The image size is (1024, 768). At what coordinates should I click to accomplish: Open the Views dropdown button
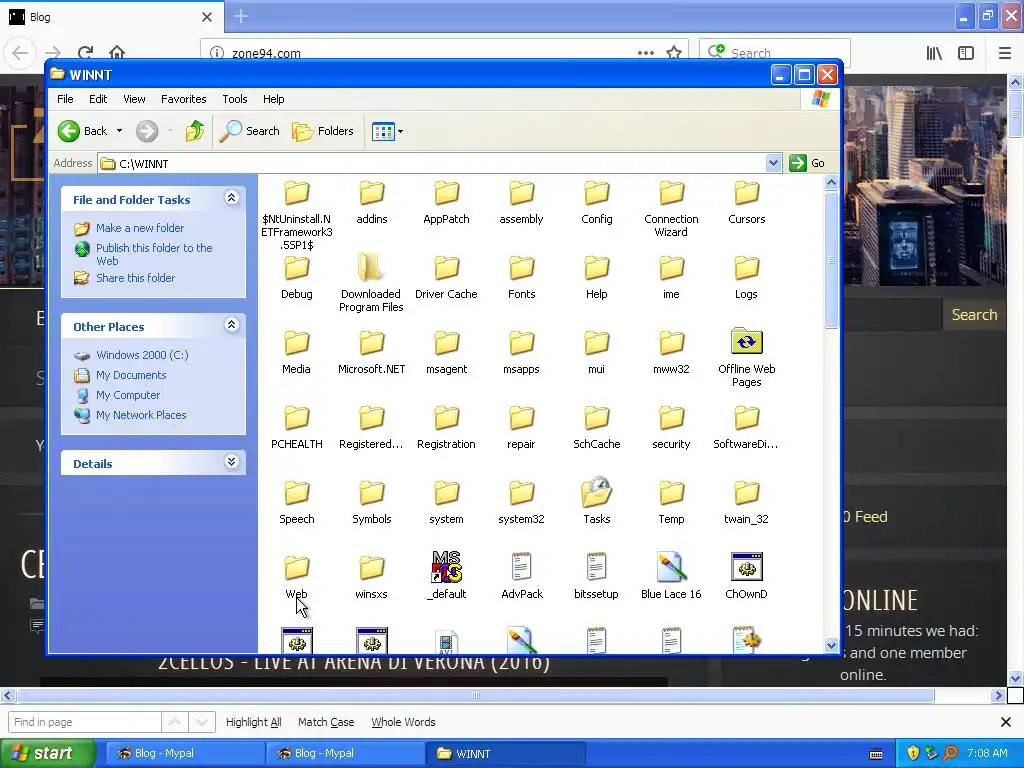387,131
